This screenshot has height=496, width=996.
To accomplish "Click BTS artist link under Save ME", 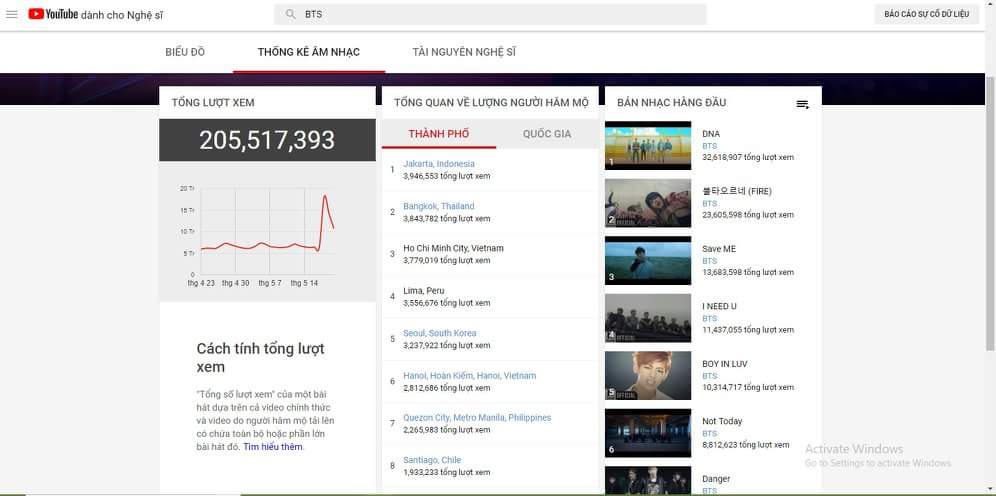I will (710, 261).
